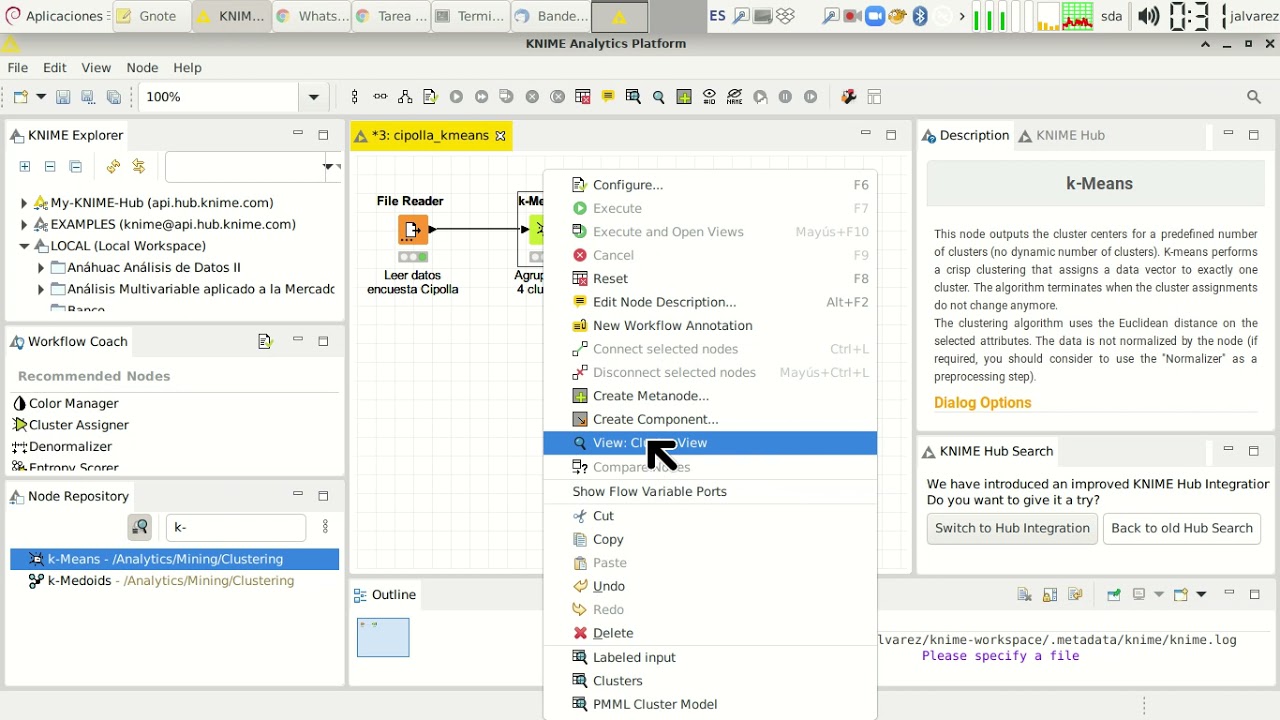Click the Save icon in toolbar
The height and width of the screenshot is (720, 1280).
point(63,97)
